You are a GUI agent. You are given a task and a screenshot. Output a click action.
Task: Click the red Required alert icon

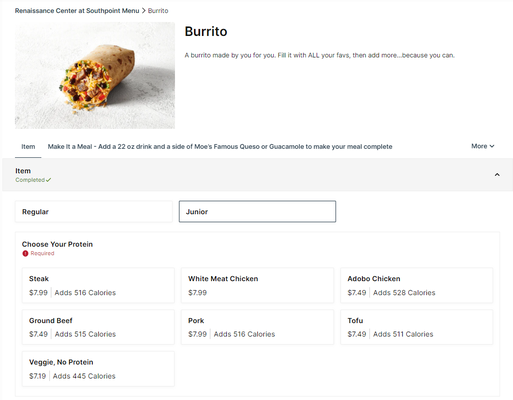point(25,253)
